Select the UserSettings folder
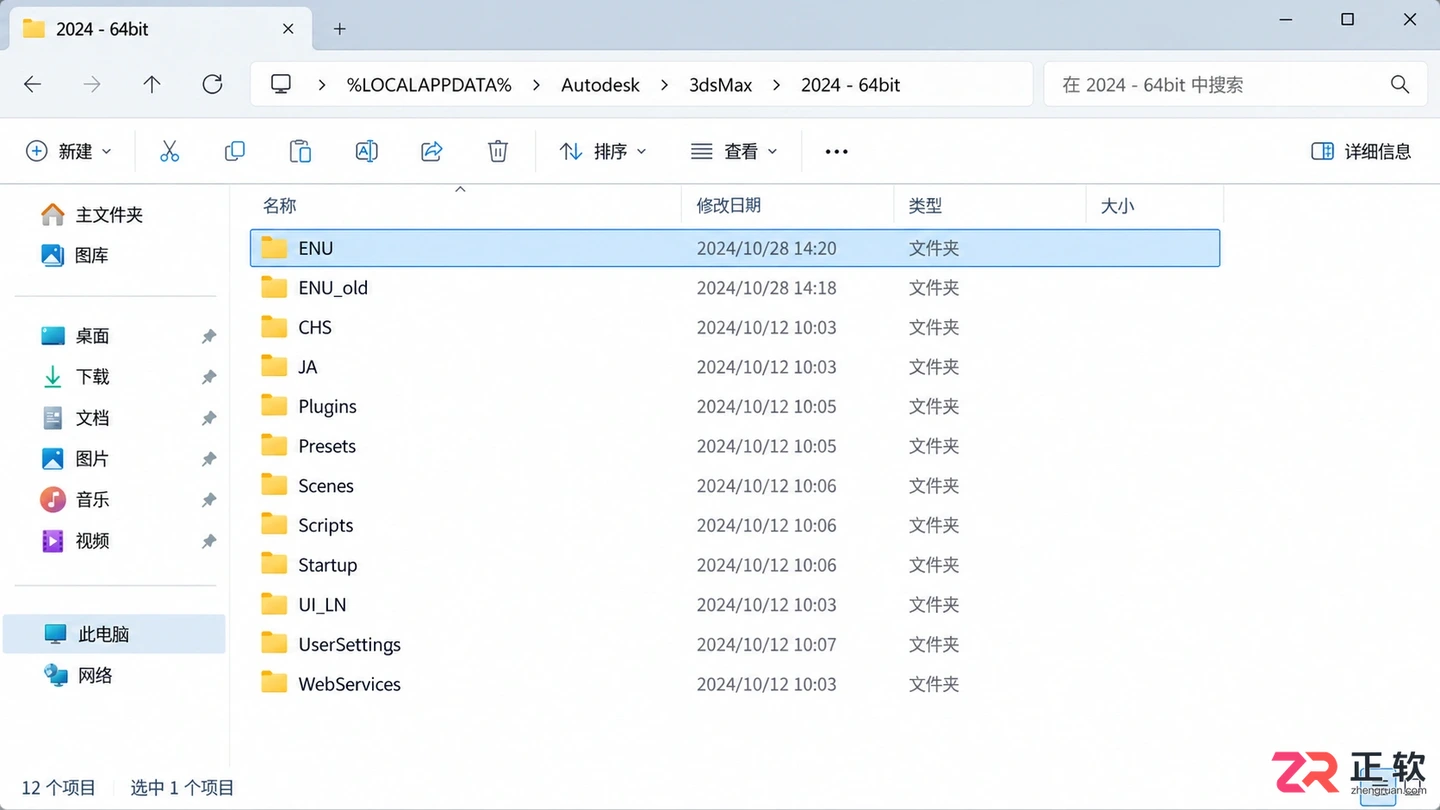Image resolution: width=1440 pixels, height=810 pixels. (735, 644)
